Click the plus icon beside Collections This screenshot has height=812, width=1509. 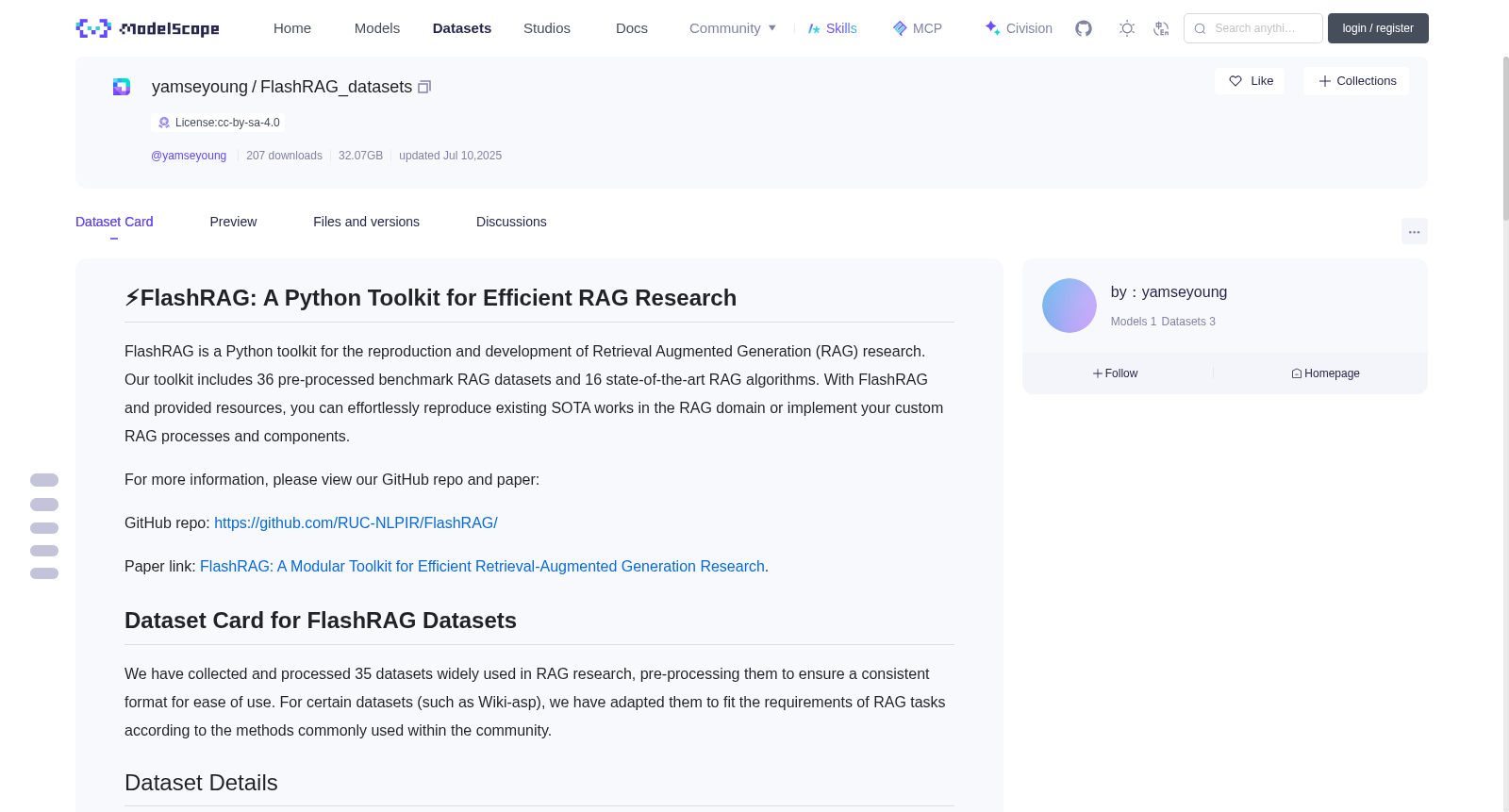1325,81
